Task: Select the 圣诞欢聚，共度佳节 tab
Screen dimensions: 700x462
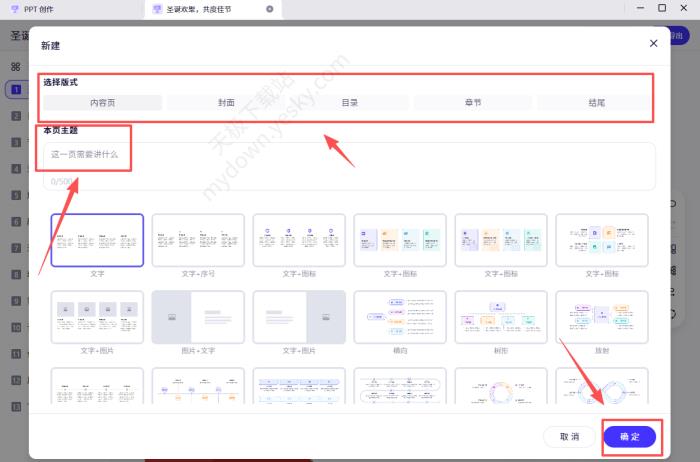Action: point(205,9)
